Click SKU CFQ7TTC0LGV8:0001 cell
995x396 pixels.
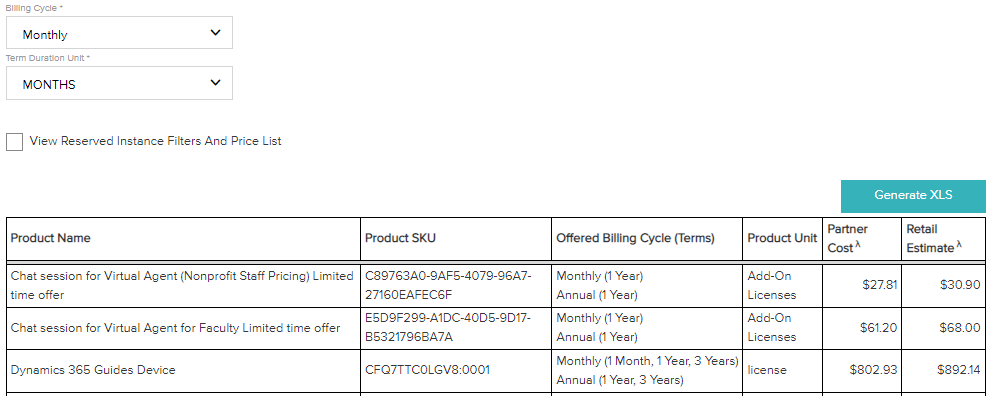[427, 371]
